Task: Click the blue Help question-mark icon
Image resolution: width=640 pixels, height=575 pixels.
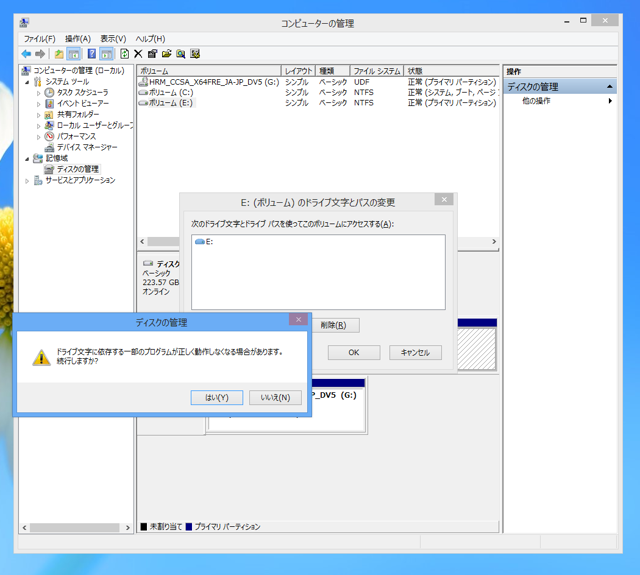Action: click(92, 54)
